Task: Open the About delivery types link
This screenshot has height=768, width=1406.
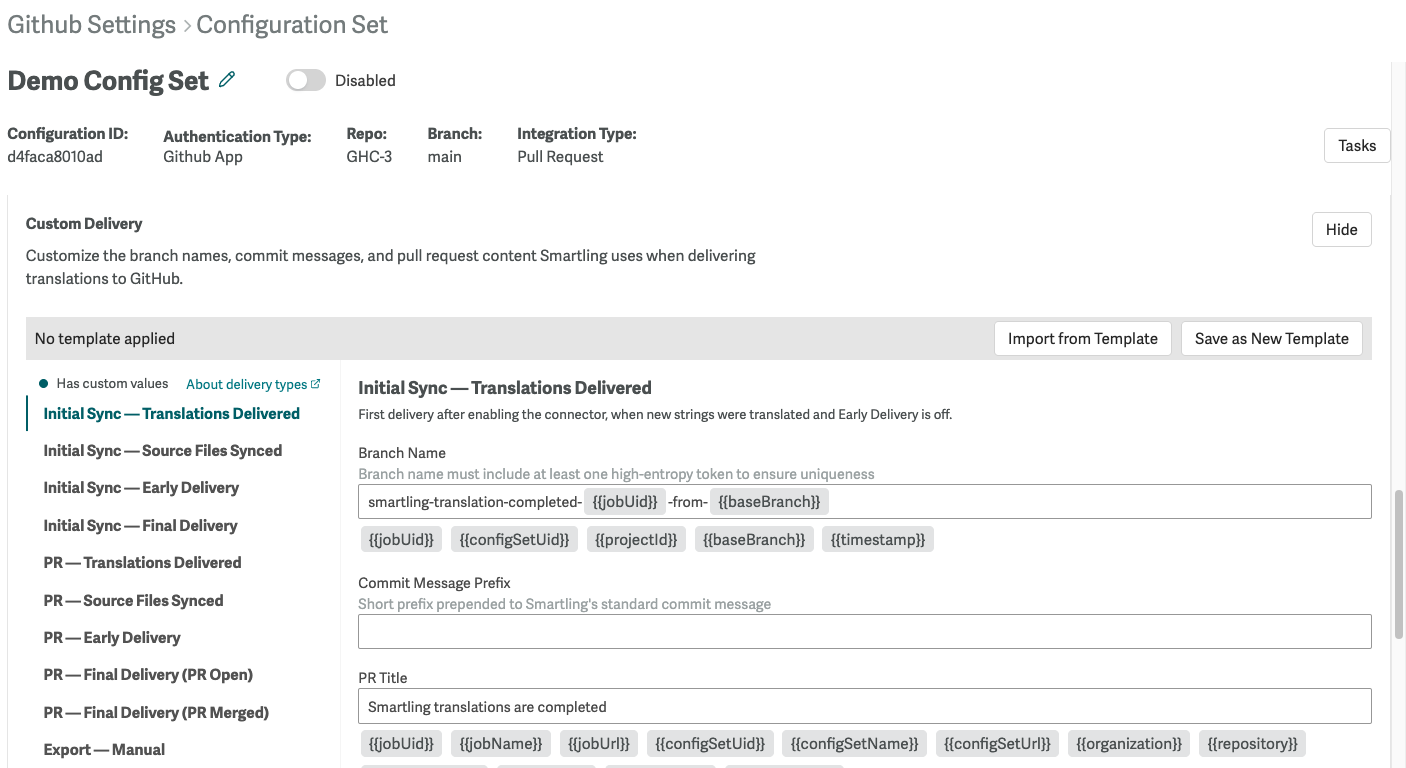Action: point(246,383)
